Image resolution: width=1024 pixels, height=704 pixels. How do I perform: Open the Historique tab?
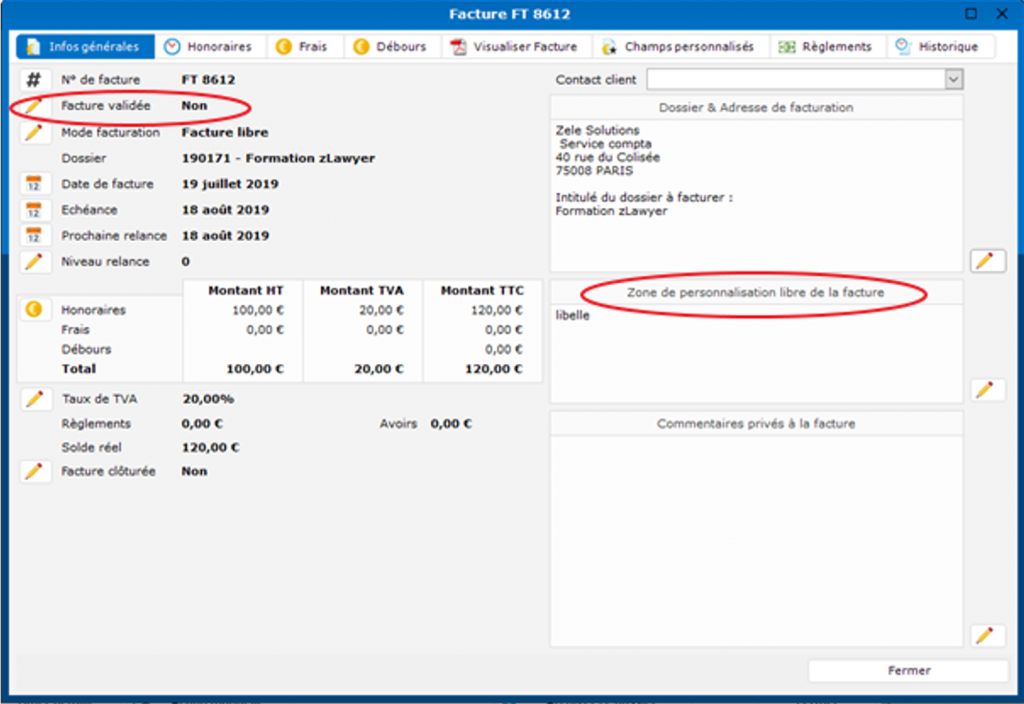click(938, 47)
